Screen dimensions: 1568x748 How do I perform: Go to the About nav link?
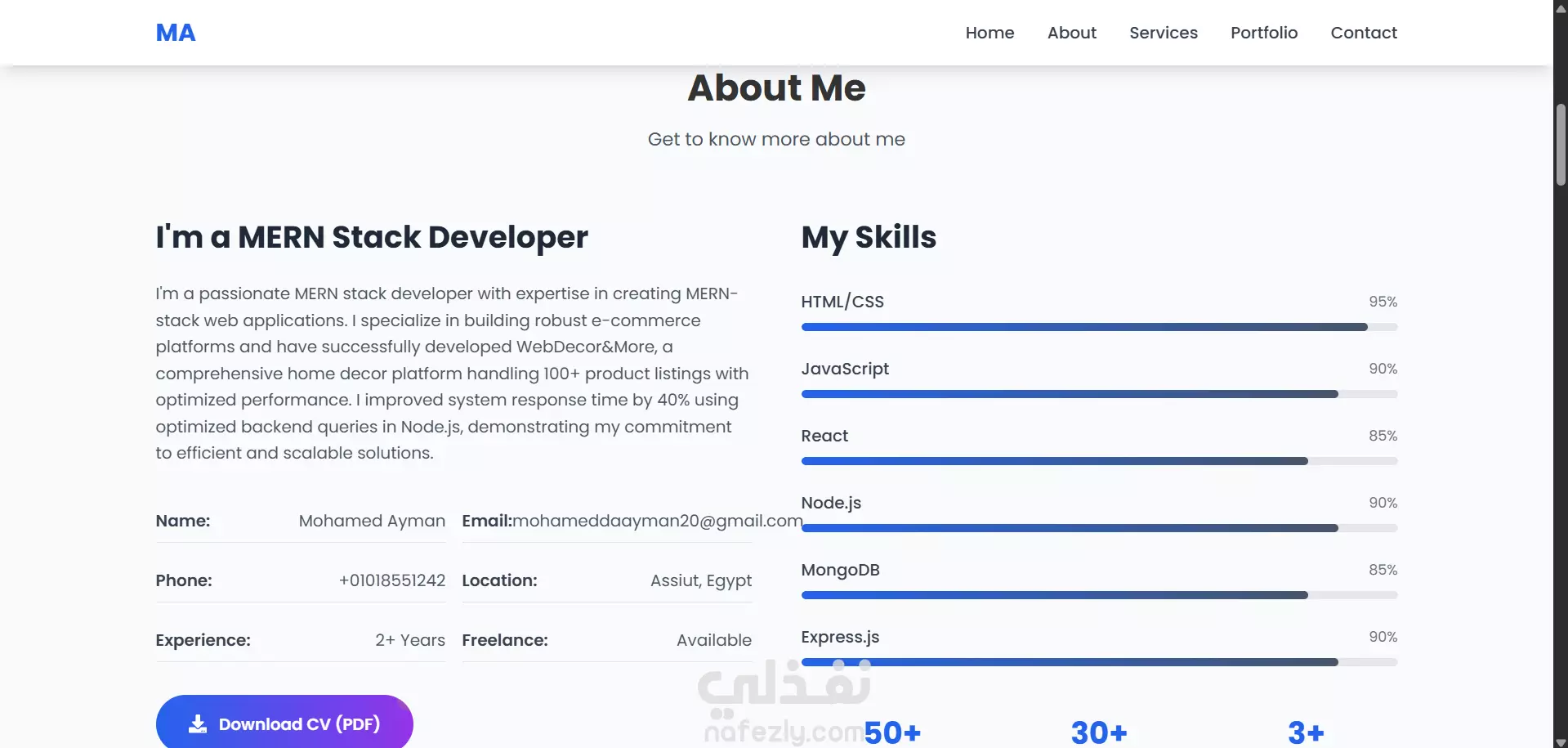pyautogui.click(x=1072, y=33)
